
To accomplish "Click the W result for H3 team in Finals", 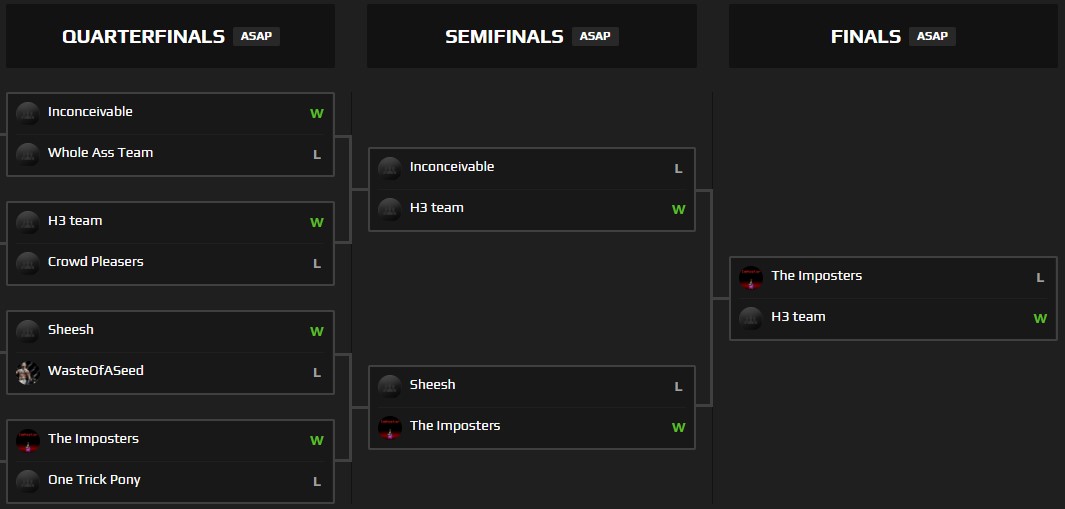I will pos(1040,319).
